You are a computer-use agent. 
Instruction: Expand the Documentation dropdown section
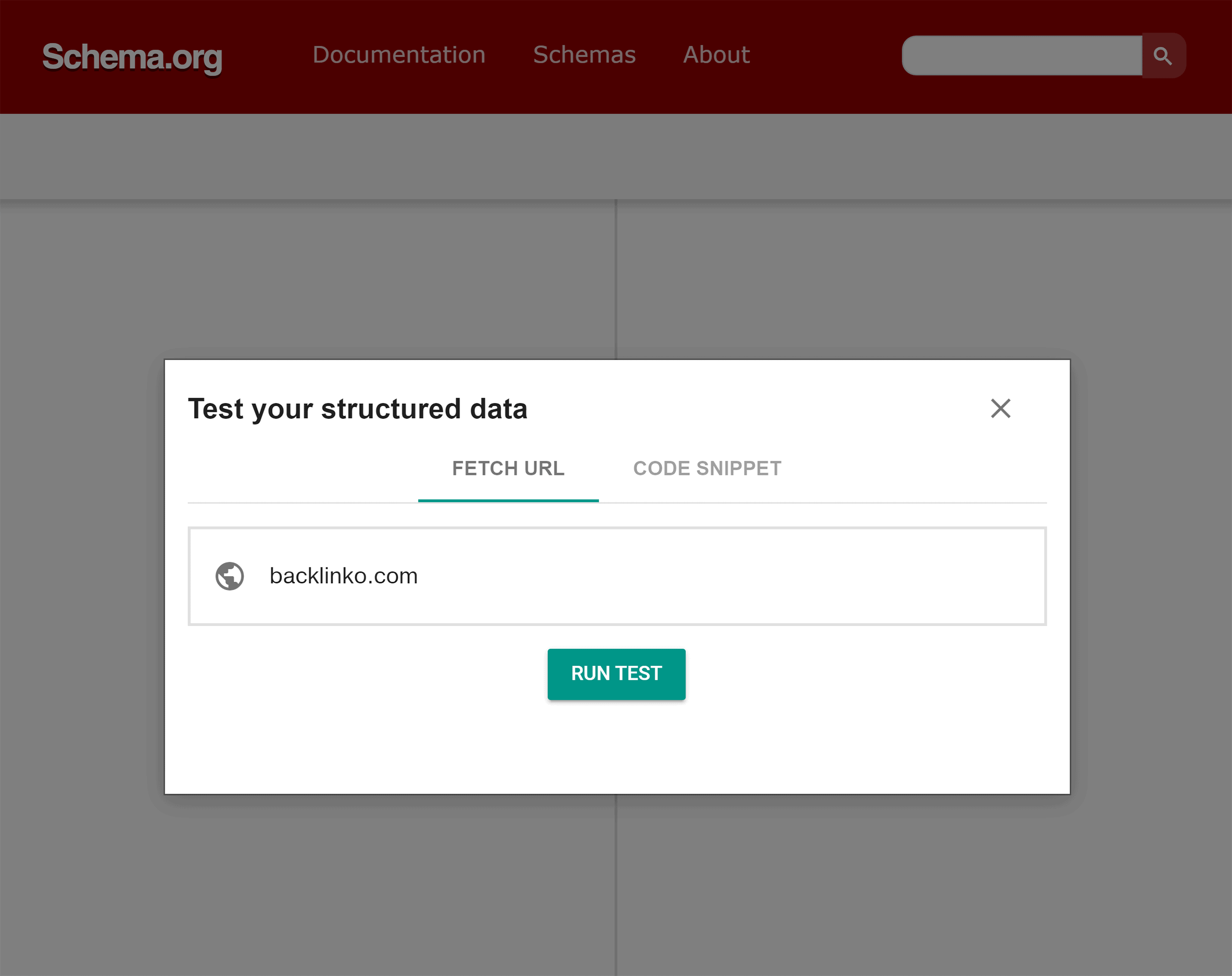[396, 55]
